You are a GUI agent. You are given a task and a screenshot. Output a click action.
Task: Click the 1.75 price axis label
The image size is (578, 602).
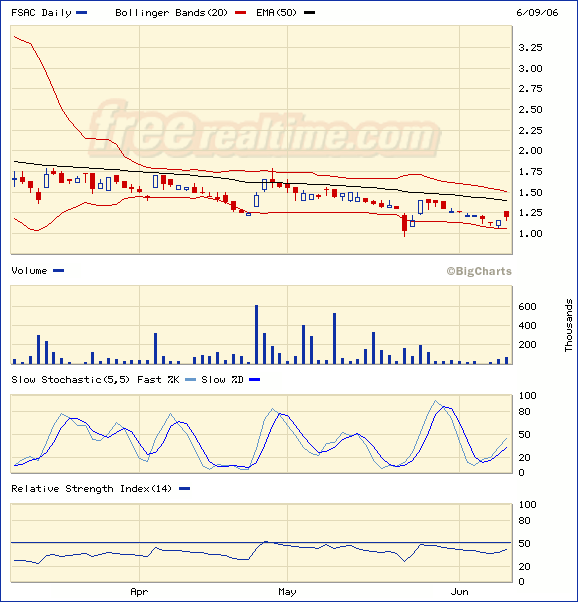pyautogui.click(x=530, y=172)
